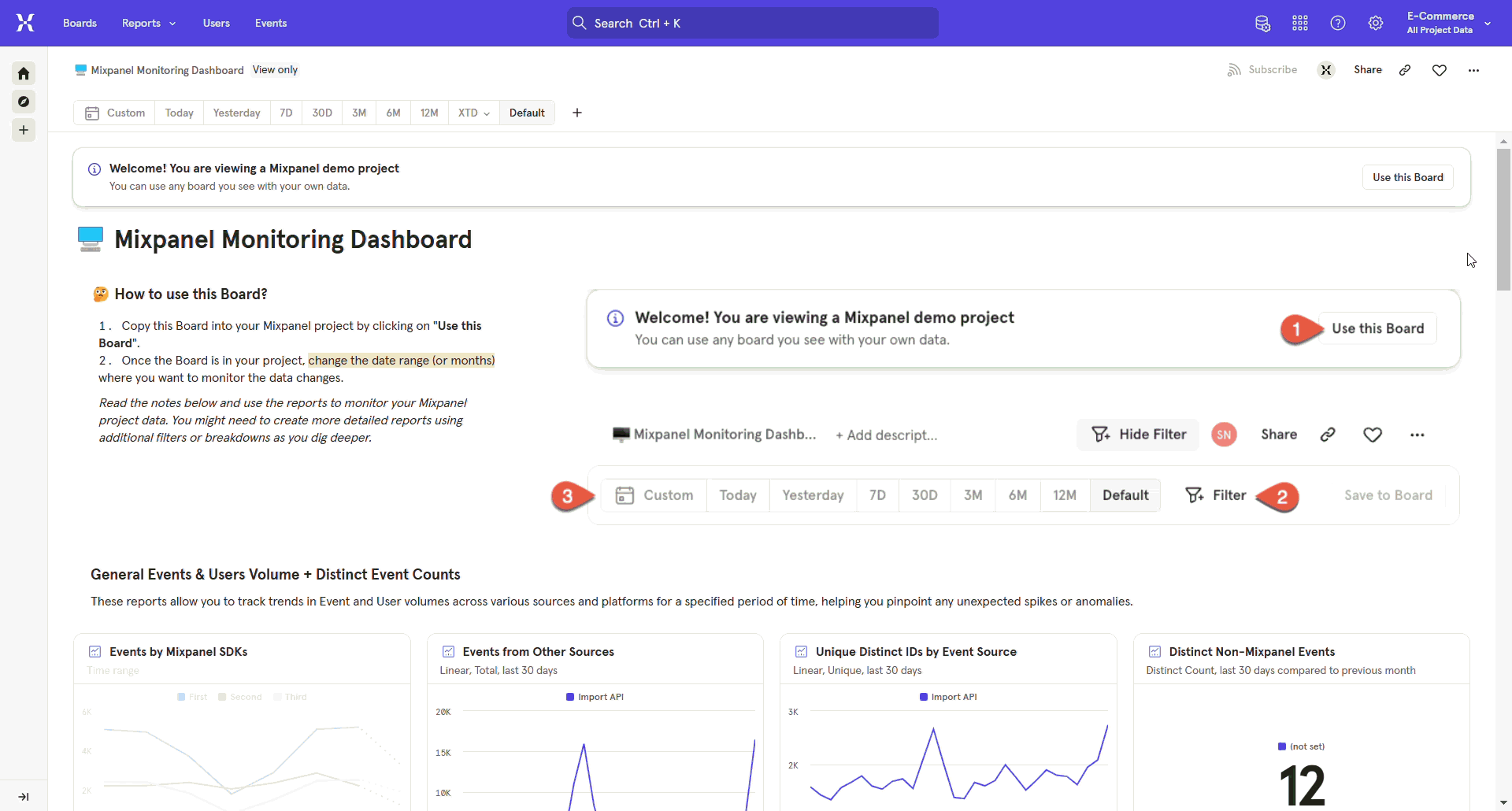Viewport: 1512px width, 811px height.
Task: Open the settings gear icon
Action: coord(1376,24)
